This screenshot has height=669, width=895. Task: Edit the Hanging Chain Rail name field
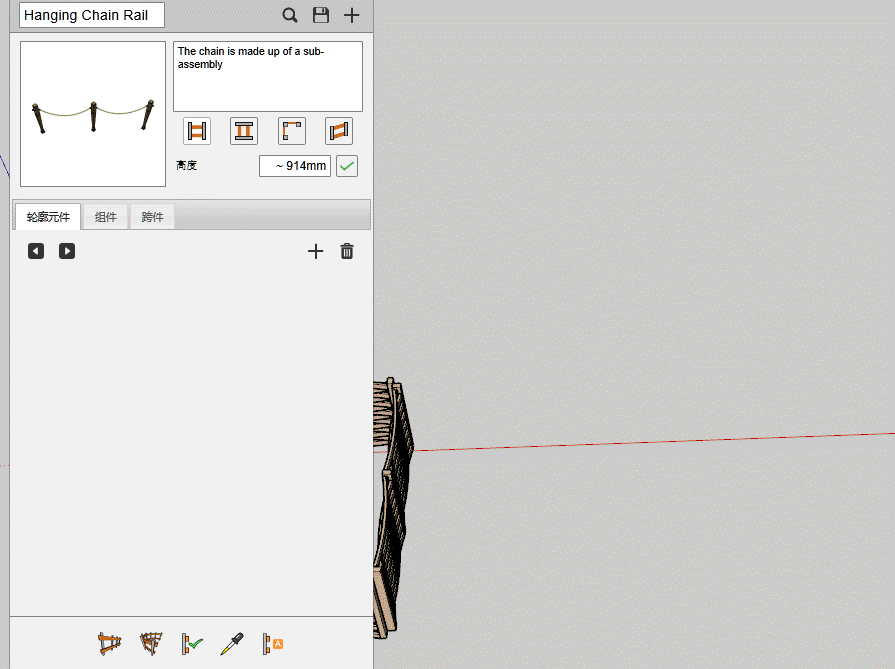(92, 15)
